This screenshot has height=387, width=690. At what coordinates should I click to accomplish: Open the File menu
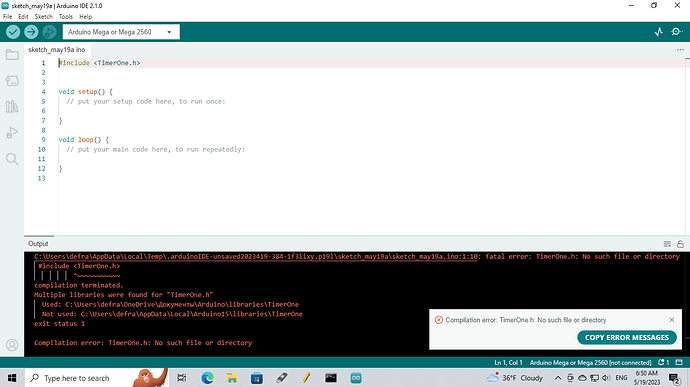pos(7,17)
